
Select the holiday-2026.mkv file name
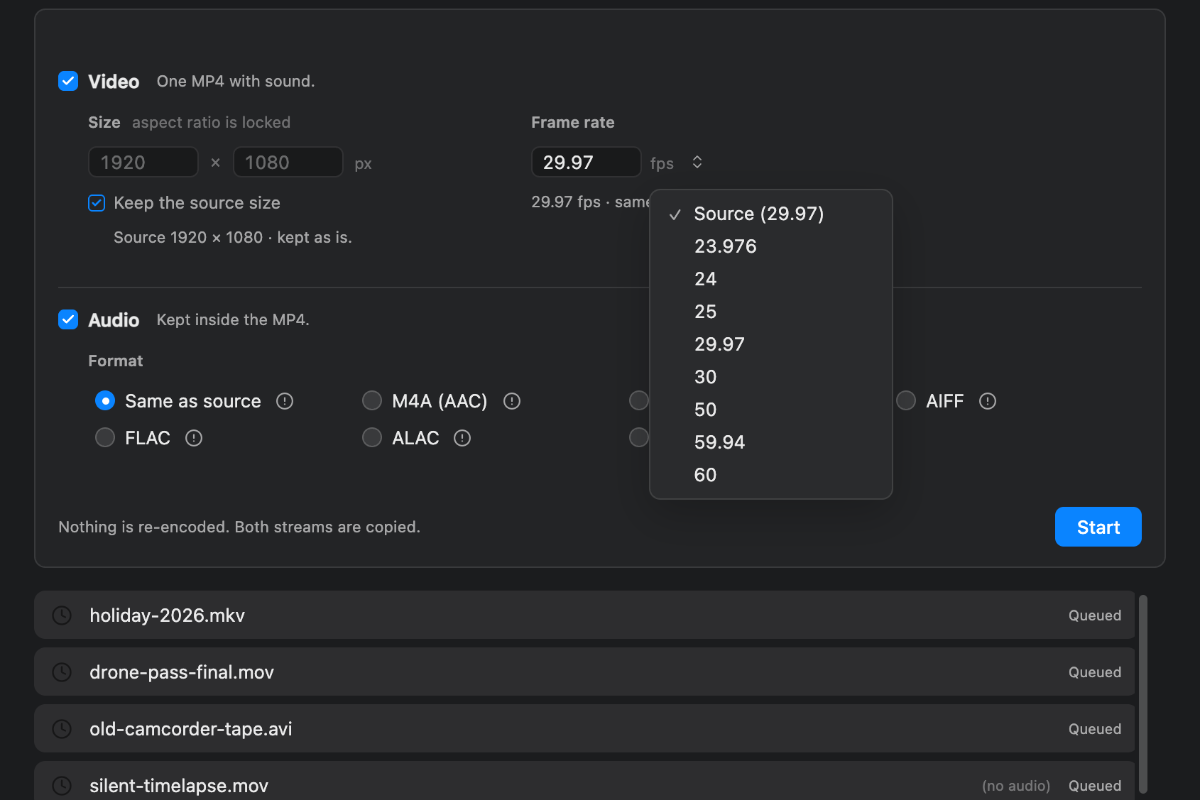point(167,615)
